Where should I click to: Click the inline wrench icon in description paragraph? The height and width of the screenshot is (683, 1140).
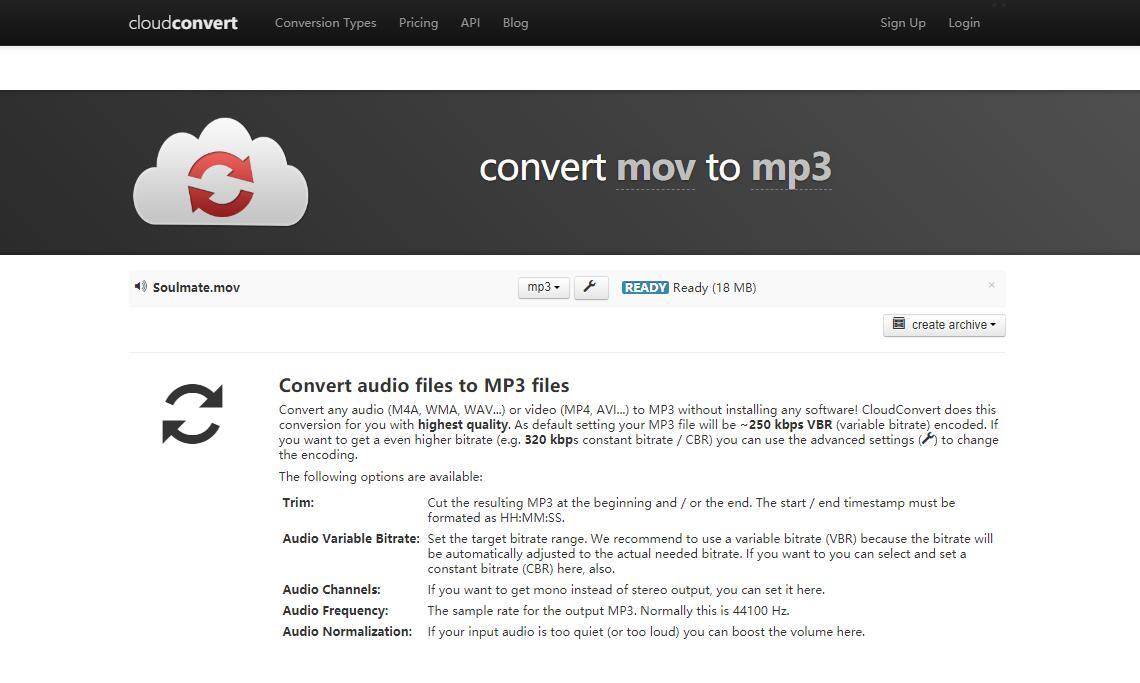point(928,439)
